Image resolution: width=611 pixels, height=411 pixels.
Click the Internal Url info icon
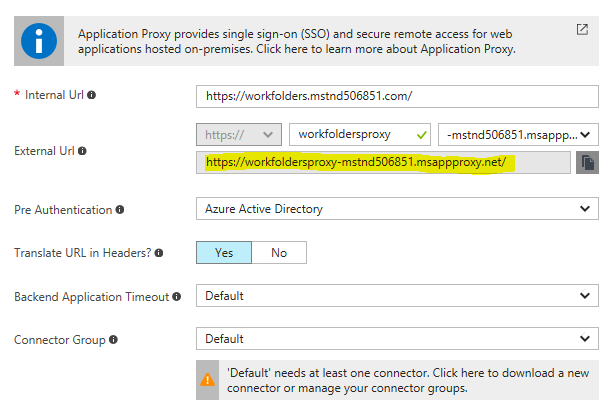tap(92, 95)
